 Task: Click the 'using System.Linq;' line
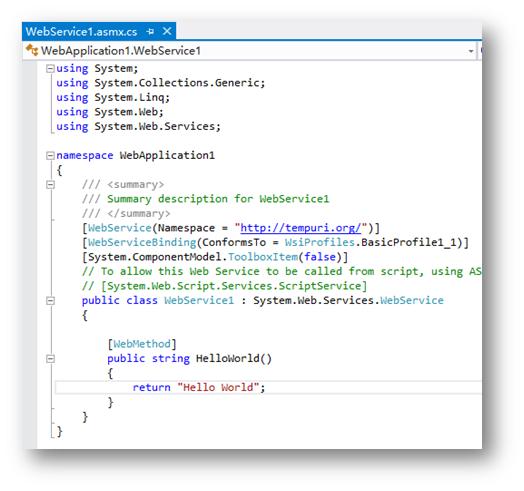point(113,98)
